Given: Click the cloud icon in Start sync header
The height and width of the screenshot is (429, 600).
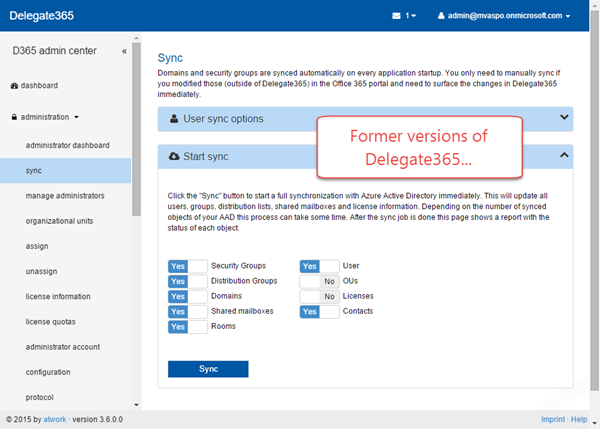Looking at the screenshot, I should [x=175, y=156].
